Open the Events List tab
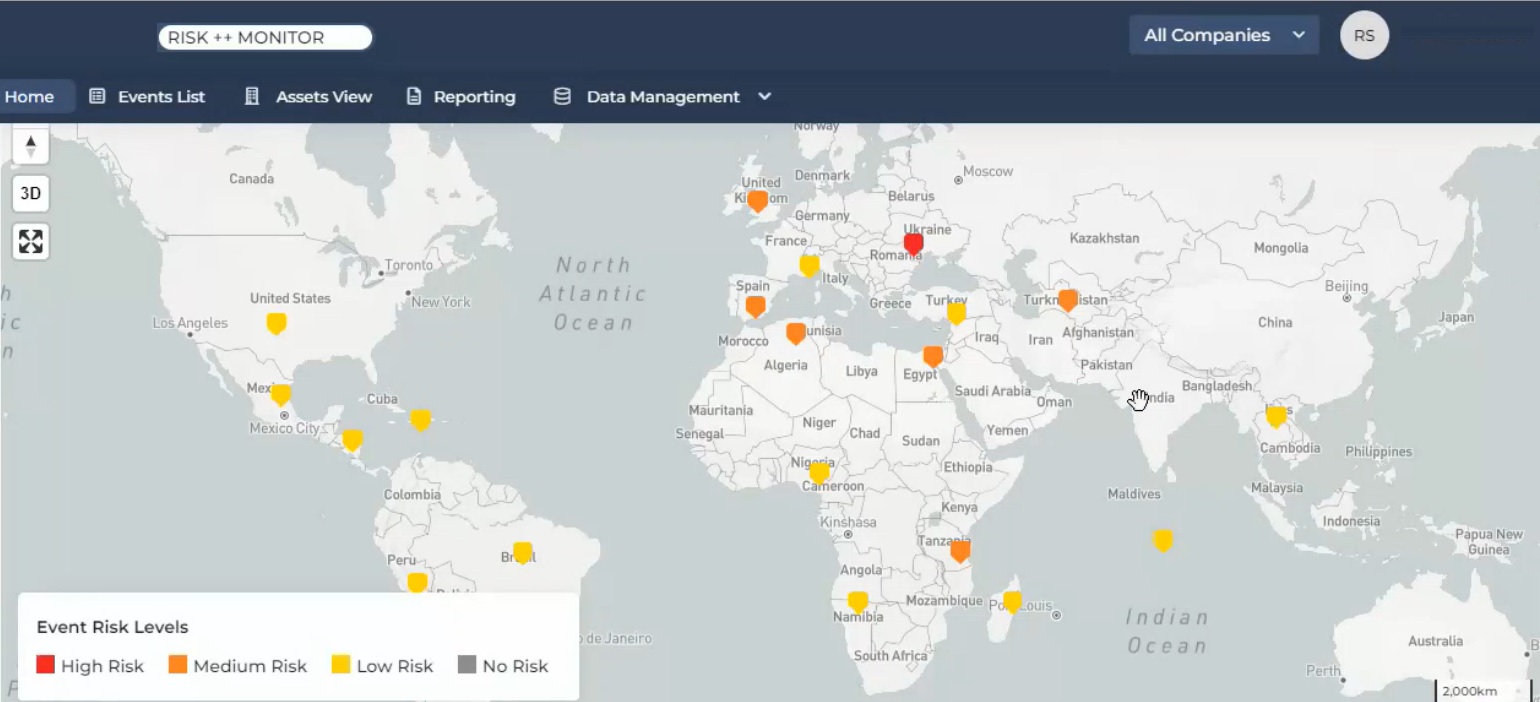1540x702 pixels. 147,97
